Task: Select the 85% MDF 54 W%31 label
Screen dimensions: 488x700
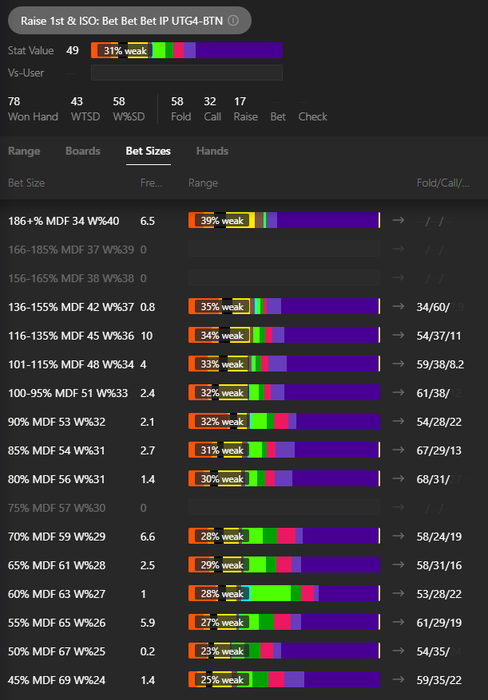Action: pos(56,450)
